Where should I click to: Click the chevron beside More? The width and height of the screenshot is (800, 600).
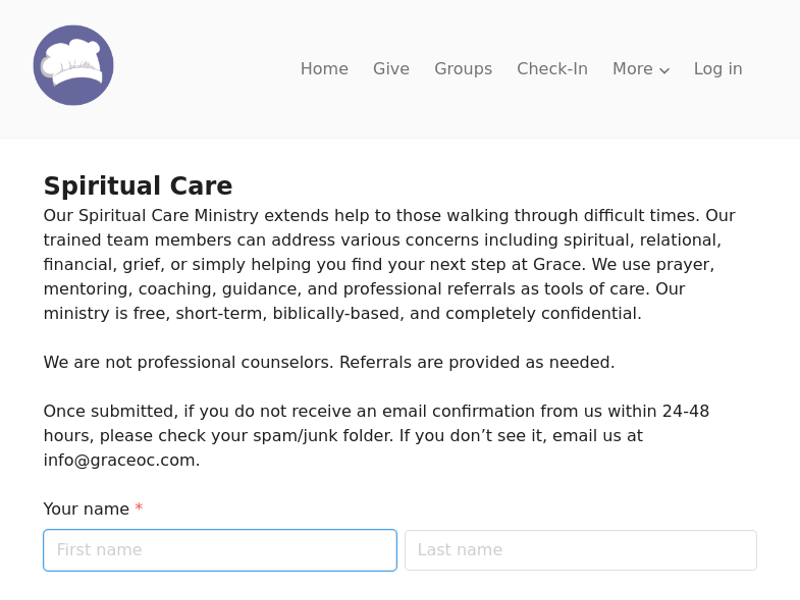[664, 71]
